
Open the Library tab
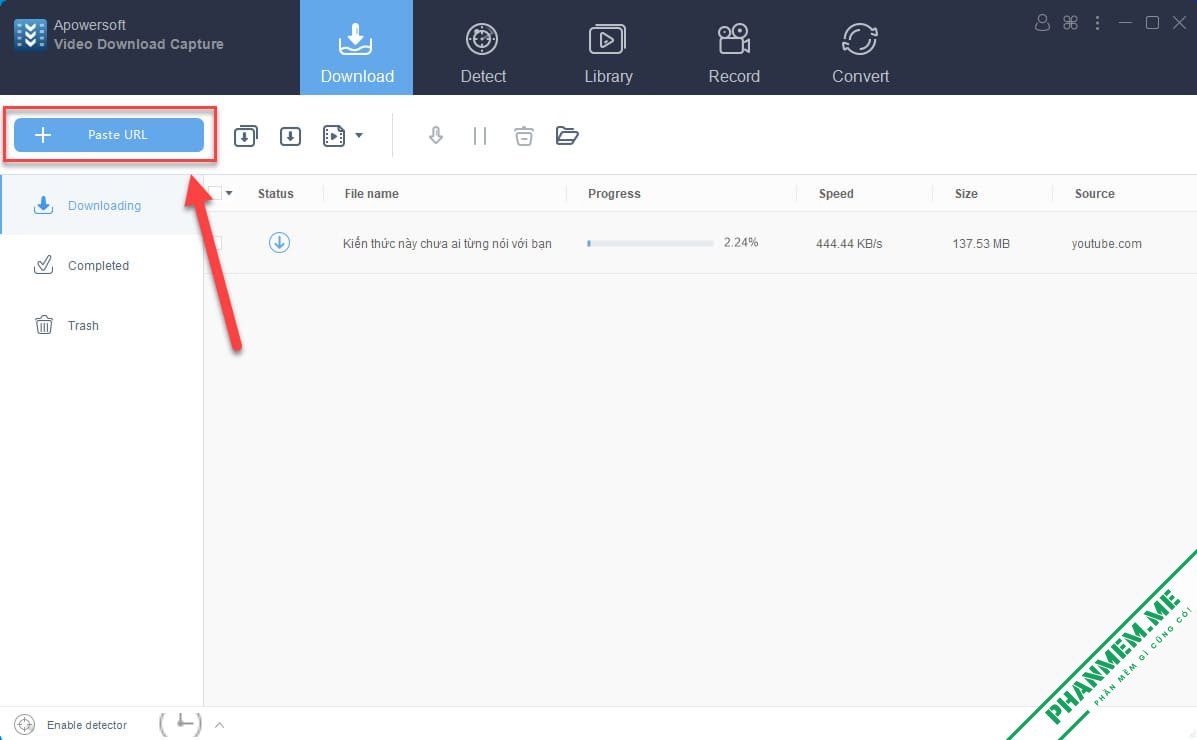tap(608, 53)
